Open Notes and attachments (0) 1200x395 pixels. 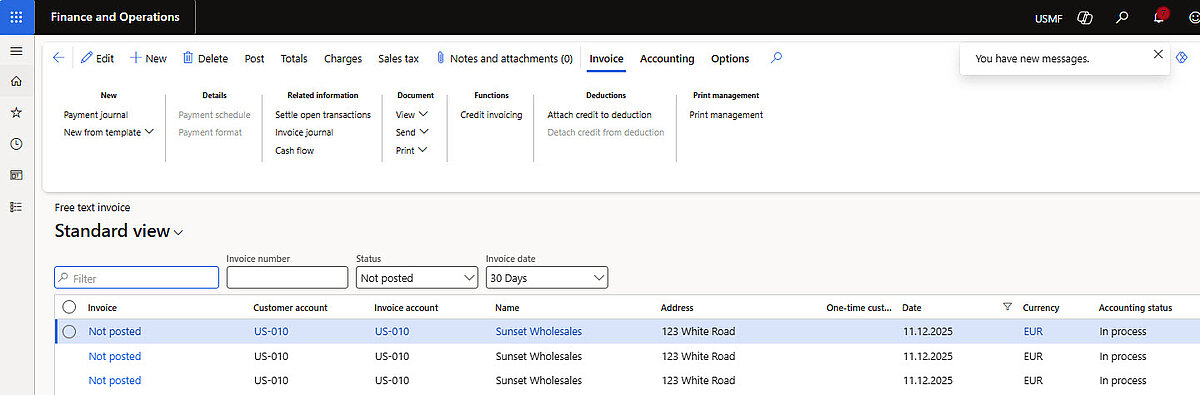[504, 59]
